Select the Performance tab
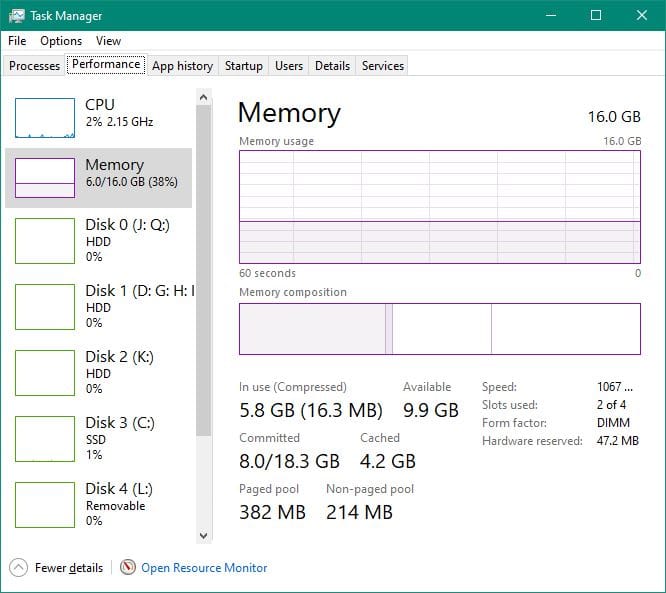The image size is (666, 593). point(106,64)
